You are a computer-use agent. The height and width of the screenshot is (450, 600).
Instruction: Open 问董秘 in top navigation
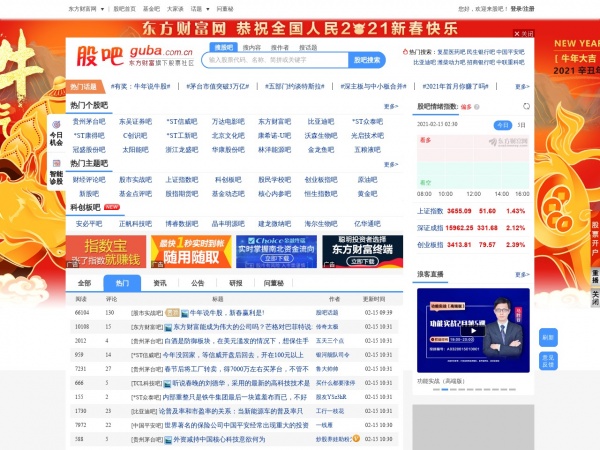(225, 9)
